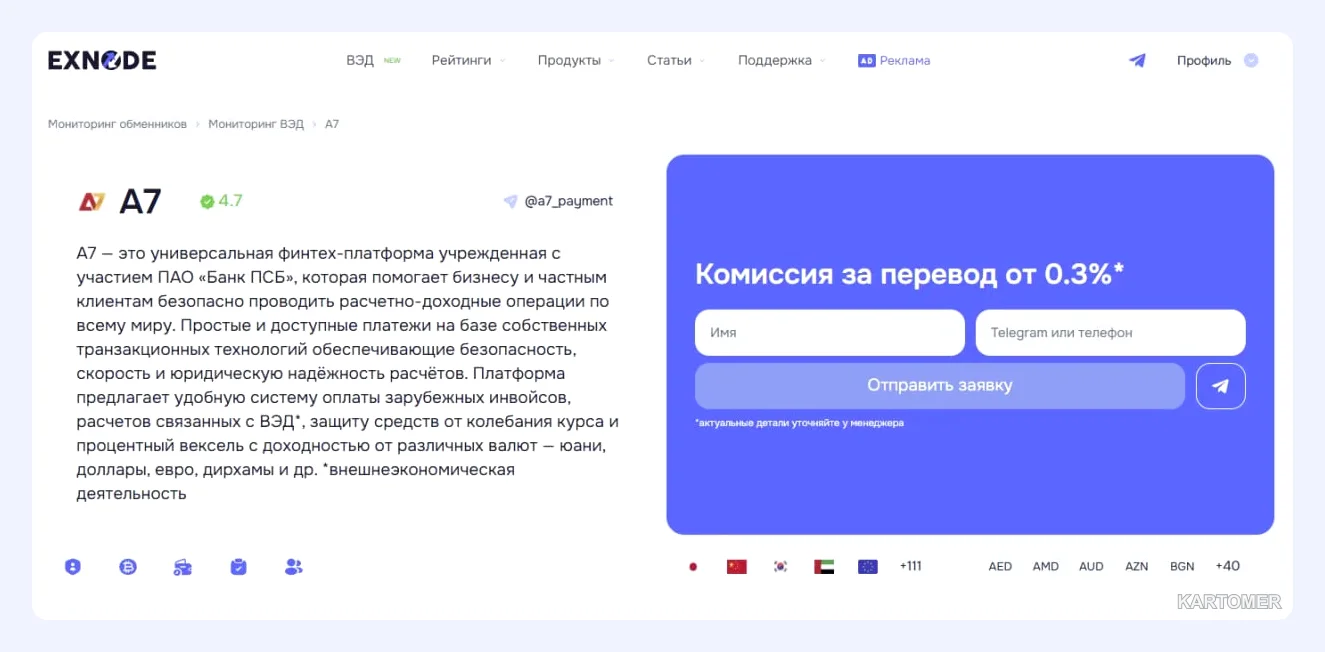1325x652 pixels.
Task: Click the A7 company logo
Action: pyautogui.click(x=92, y=201)
